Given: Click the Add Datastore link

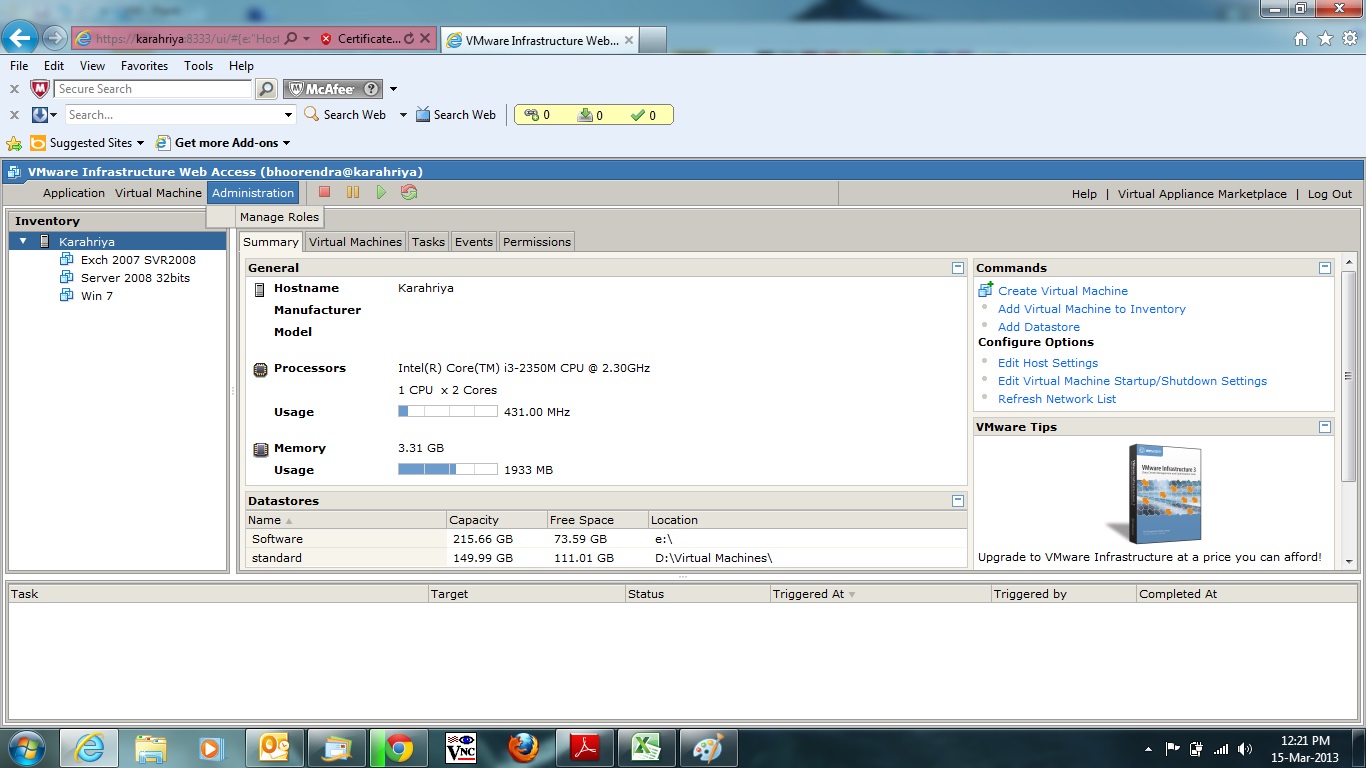Looking at the screenshot, I should coord(1039,327).
